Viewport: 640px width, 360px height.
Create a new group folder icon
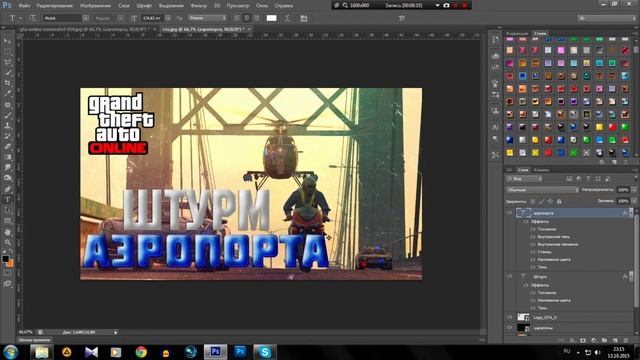pos(604,340)
